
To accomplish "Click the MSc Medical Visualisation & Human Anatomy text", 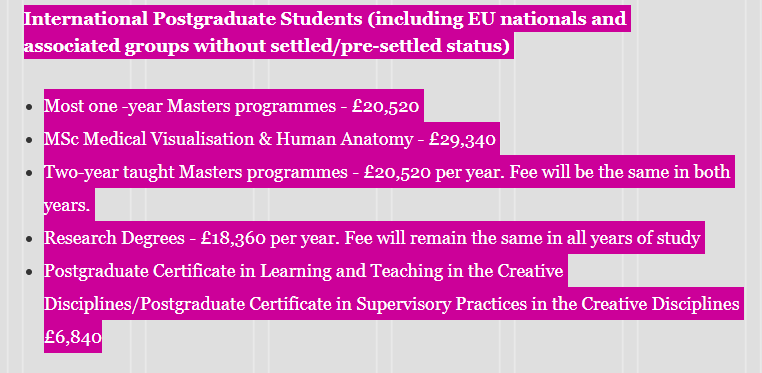I will (x=228, y=139).
